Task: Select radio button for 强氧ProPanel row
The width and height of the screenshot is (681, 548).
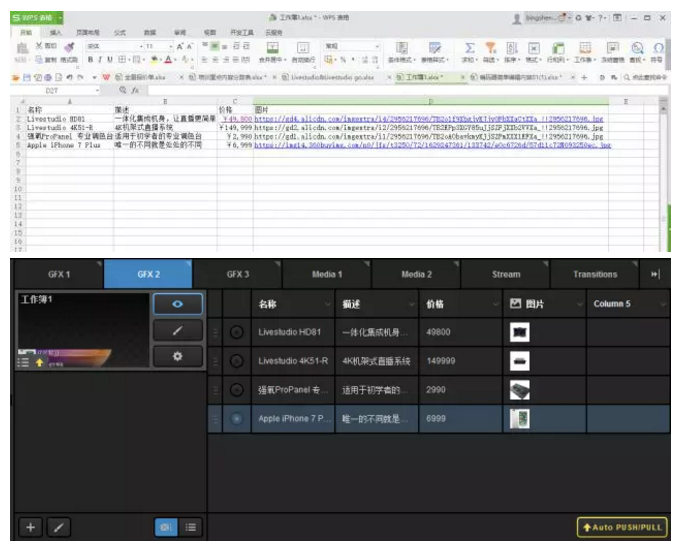Action: tap(236, 390)
